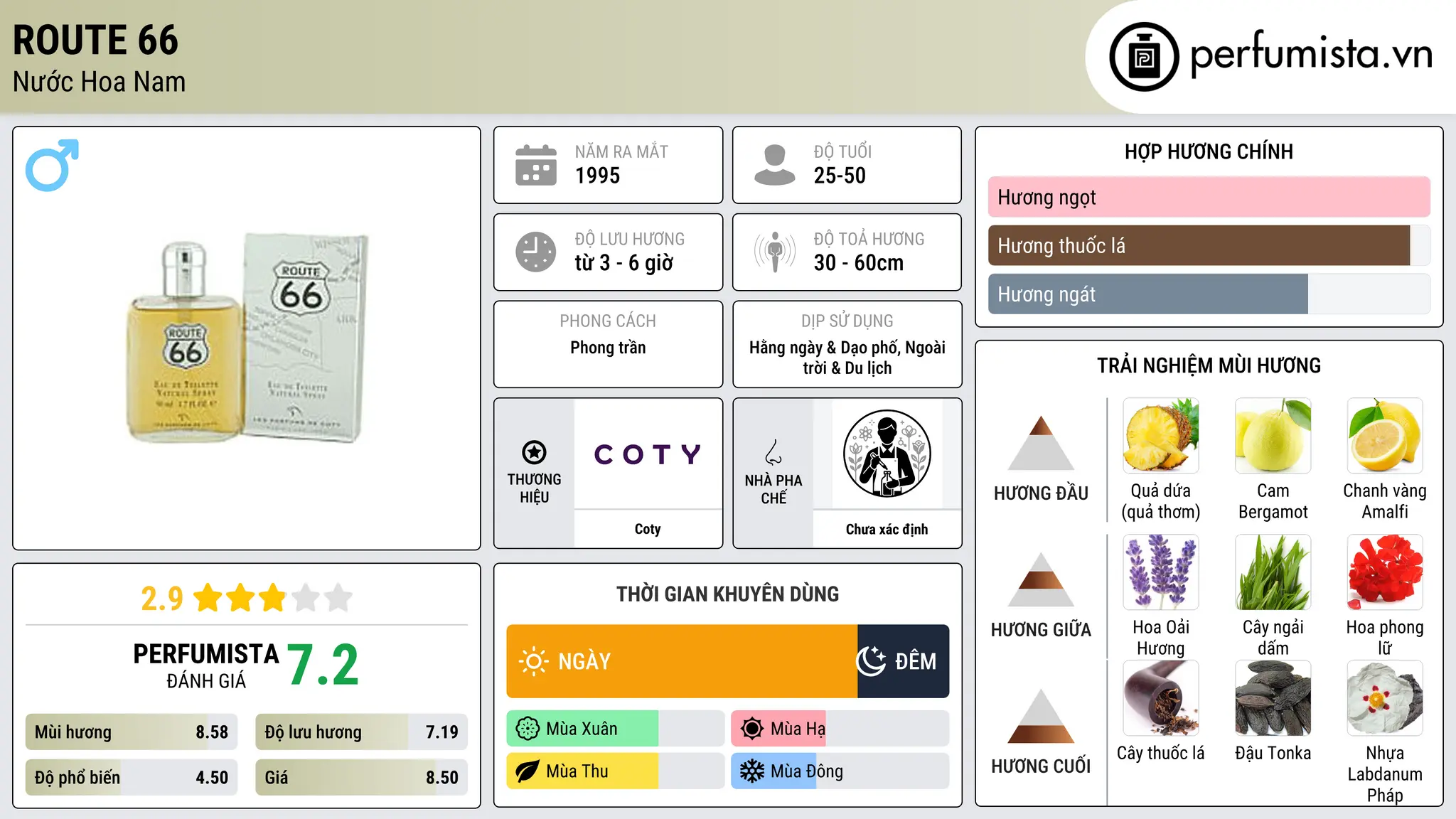Click the clock icon beside Độ lưu hương
This screenshot has width=1456, height=819.
coord(536,252)
